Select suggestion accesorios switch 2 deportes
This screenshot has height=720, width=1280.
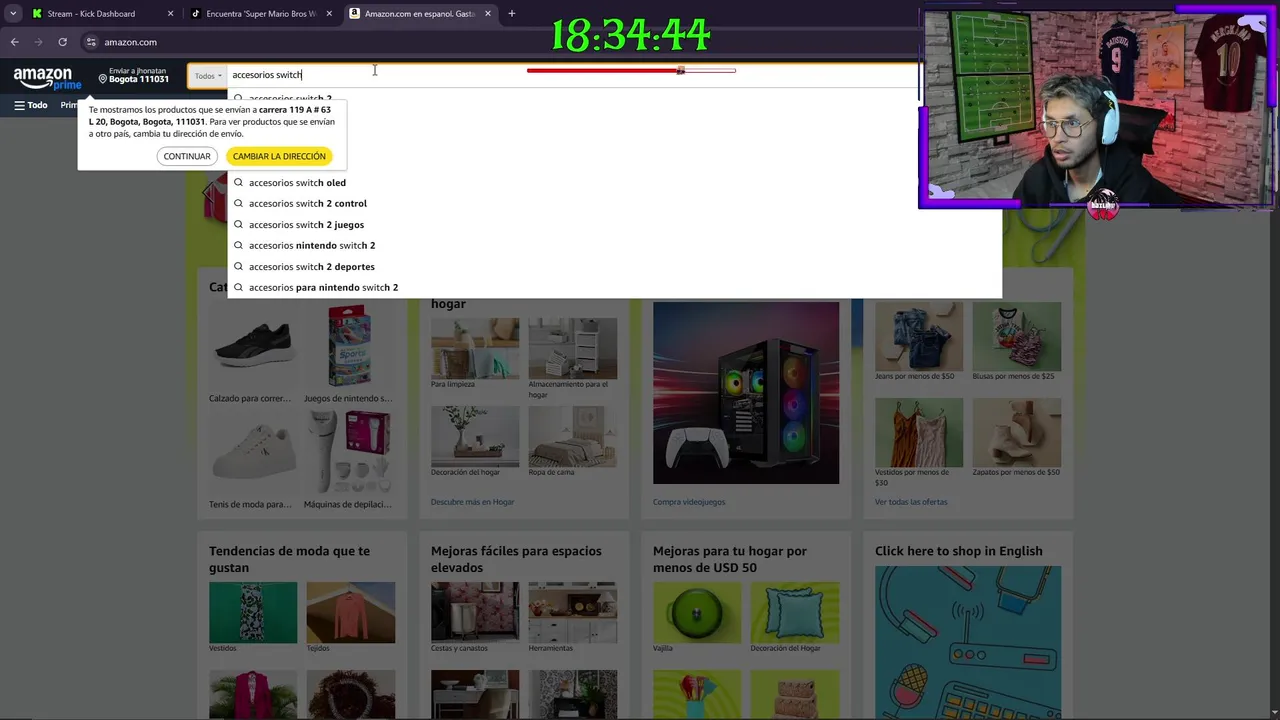click(x=614, y=267)
